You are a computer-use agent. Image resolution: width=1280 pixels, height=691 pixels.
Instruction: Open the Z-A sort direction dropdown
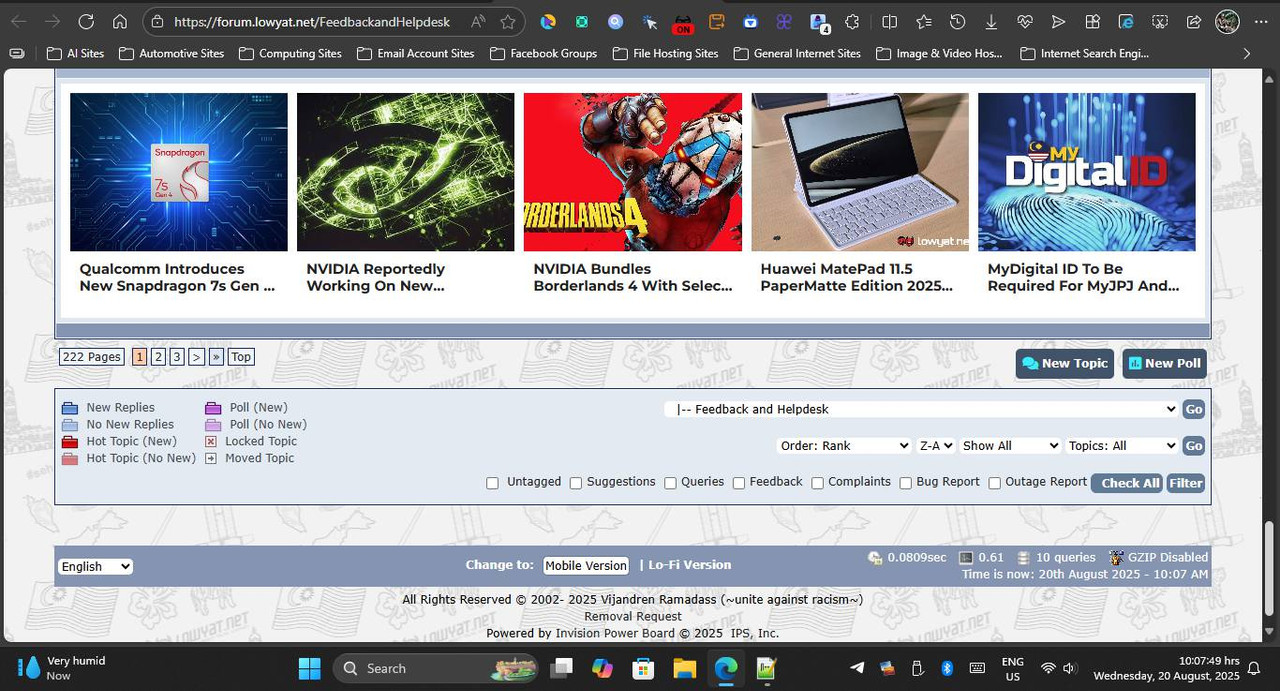coord(936,446)
